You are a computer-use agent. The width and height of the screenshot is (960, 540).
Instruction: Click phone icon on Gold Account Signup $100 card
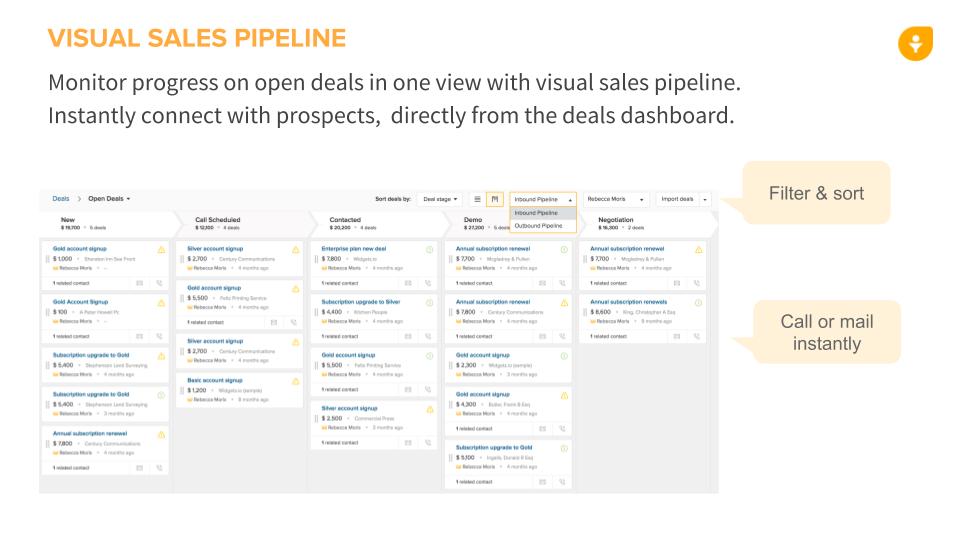pos(160,337)
